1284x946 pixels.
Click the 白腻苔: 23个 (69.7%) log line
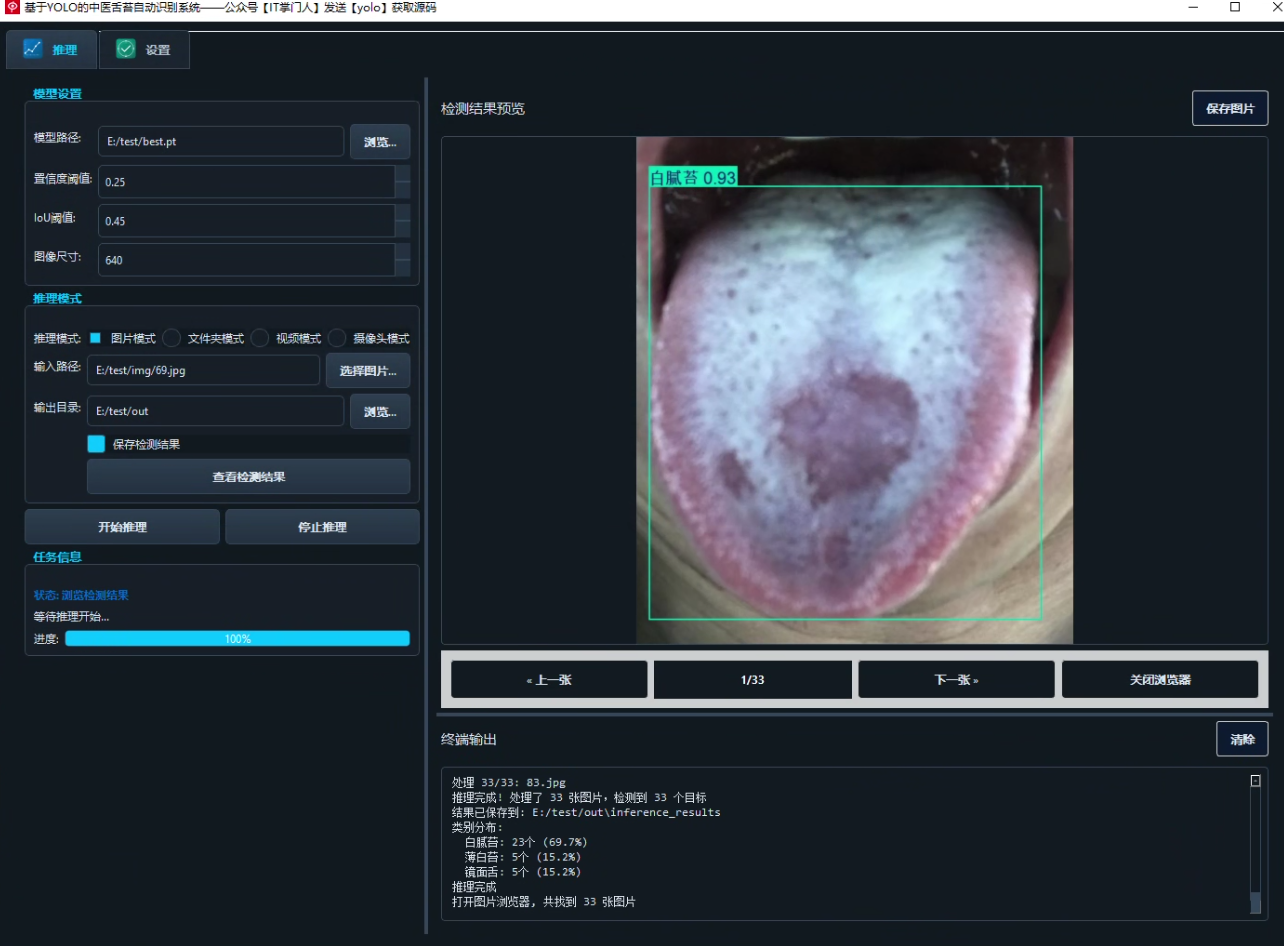point(525,842)
